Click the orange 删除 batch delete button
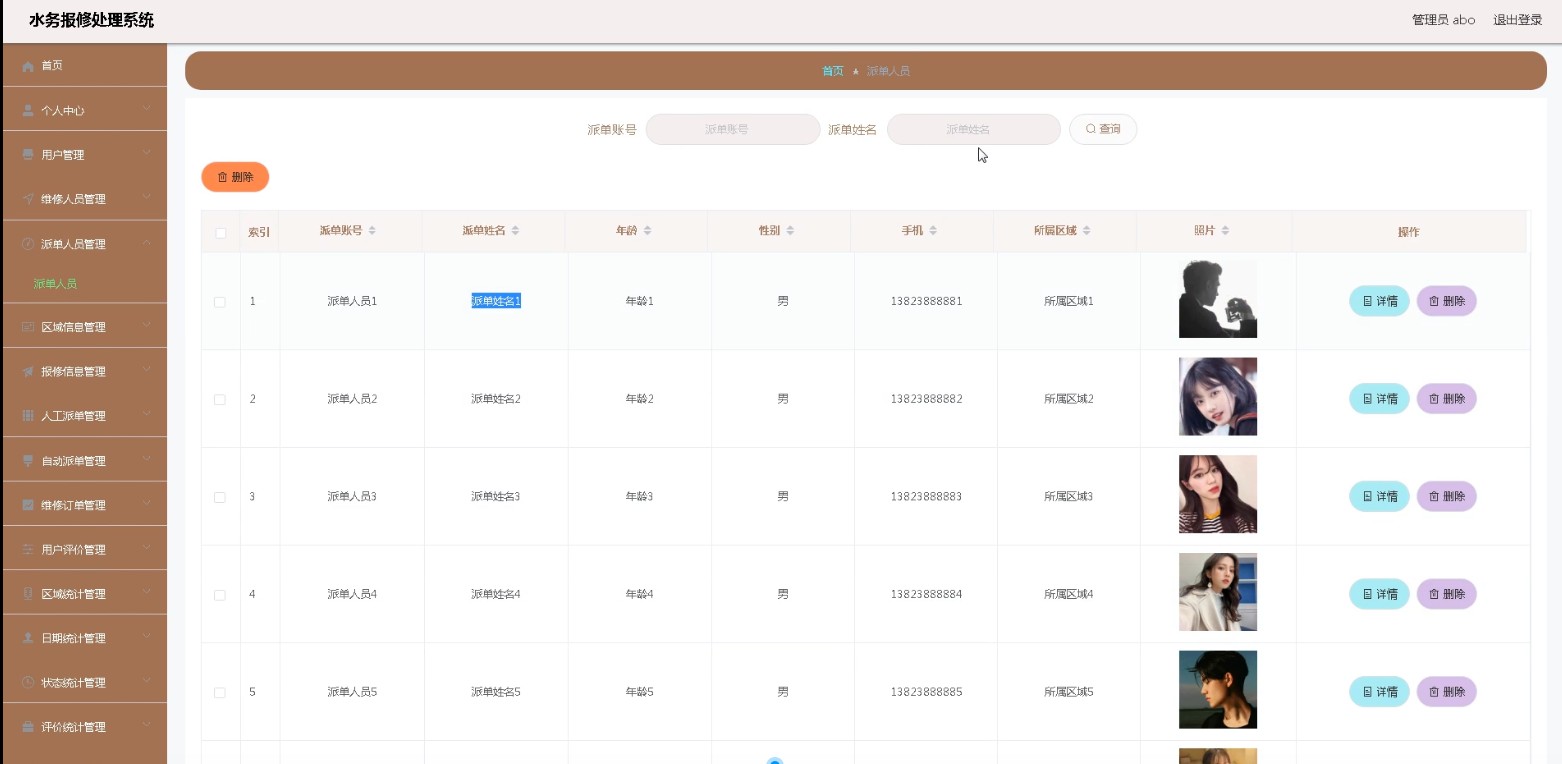 (x=235, y=177)
